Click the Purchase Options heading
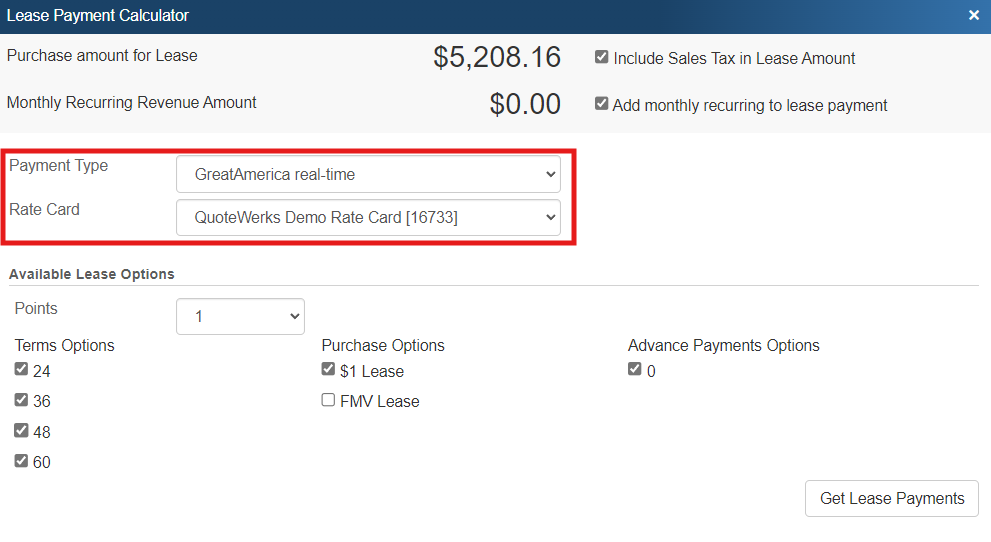The image size is (991, 542). point(383,345)
